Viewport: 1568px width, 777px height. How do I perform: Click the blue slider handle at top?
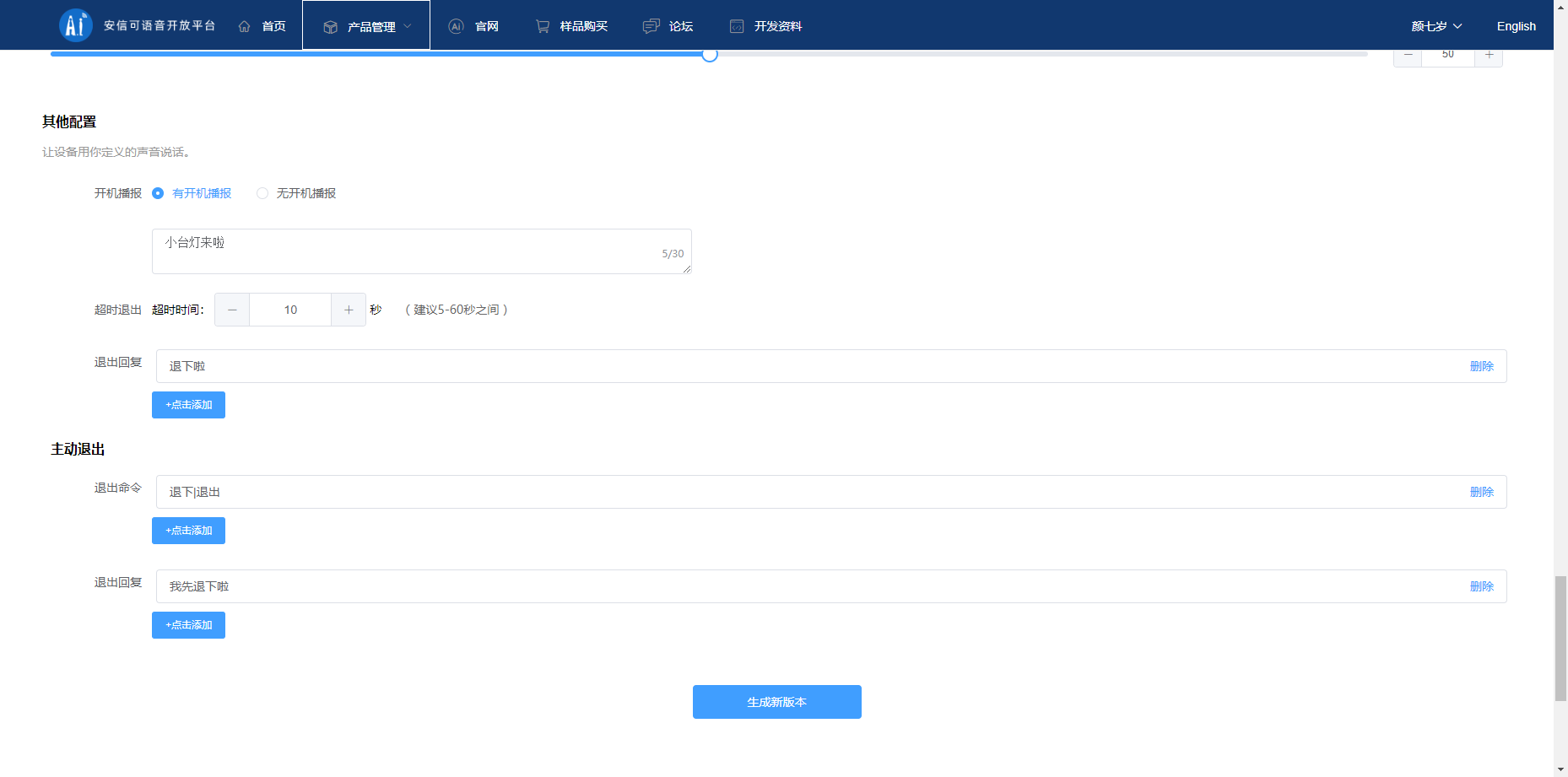click(710, 55)
